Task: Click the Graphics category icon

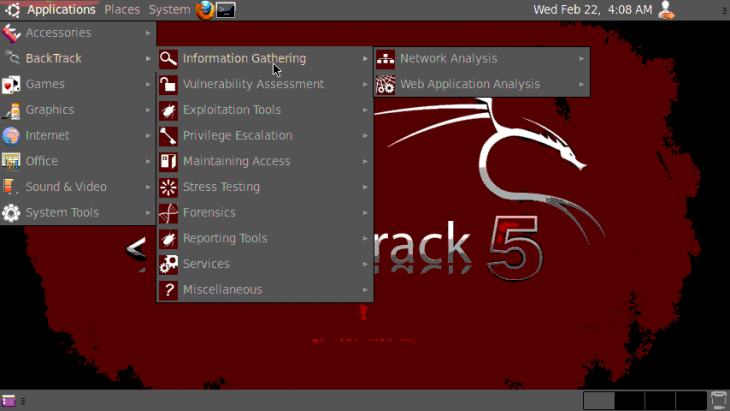Action: [x=11, y=110]
